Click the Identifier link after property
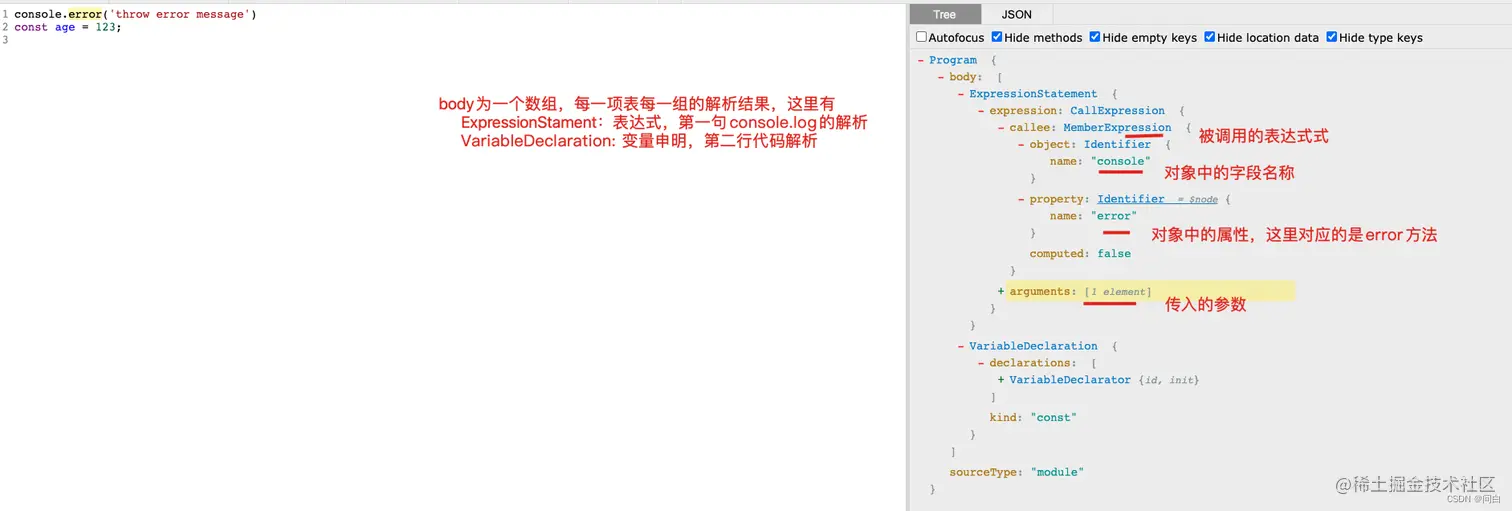Viewport: 1512px width, 511px height. click(1131, 199)
